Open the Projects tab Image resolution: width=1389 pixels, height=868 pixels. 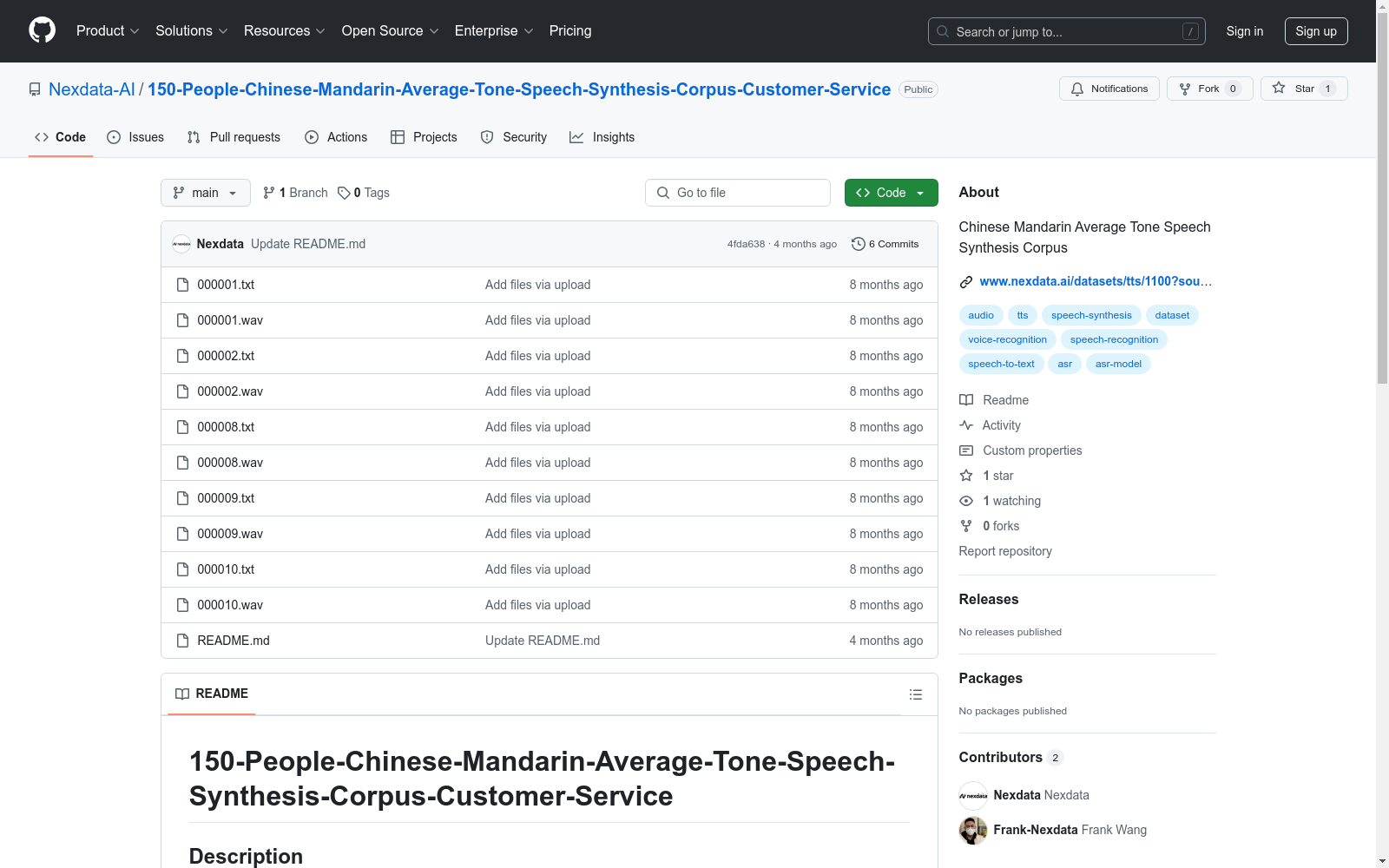pos(424,137)
